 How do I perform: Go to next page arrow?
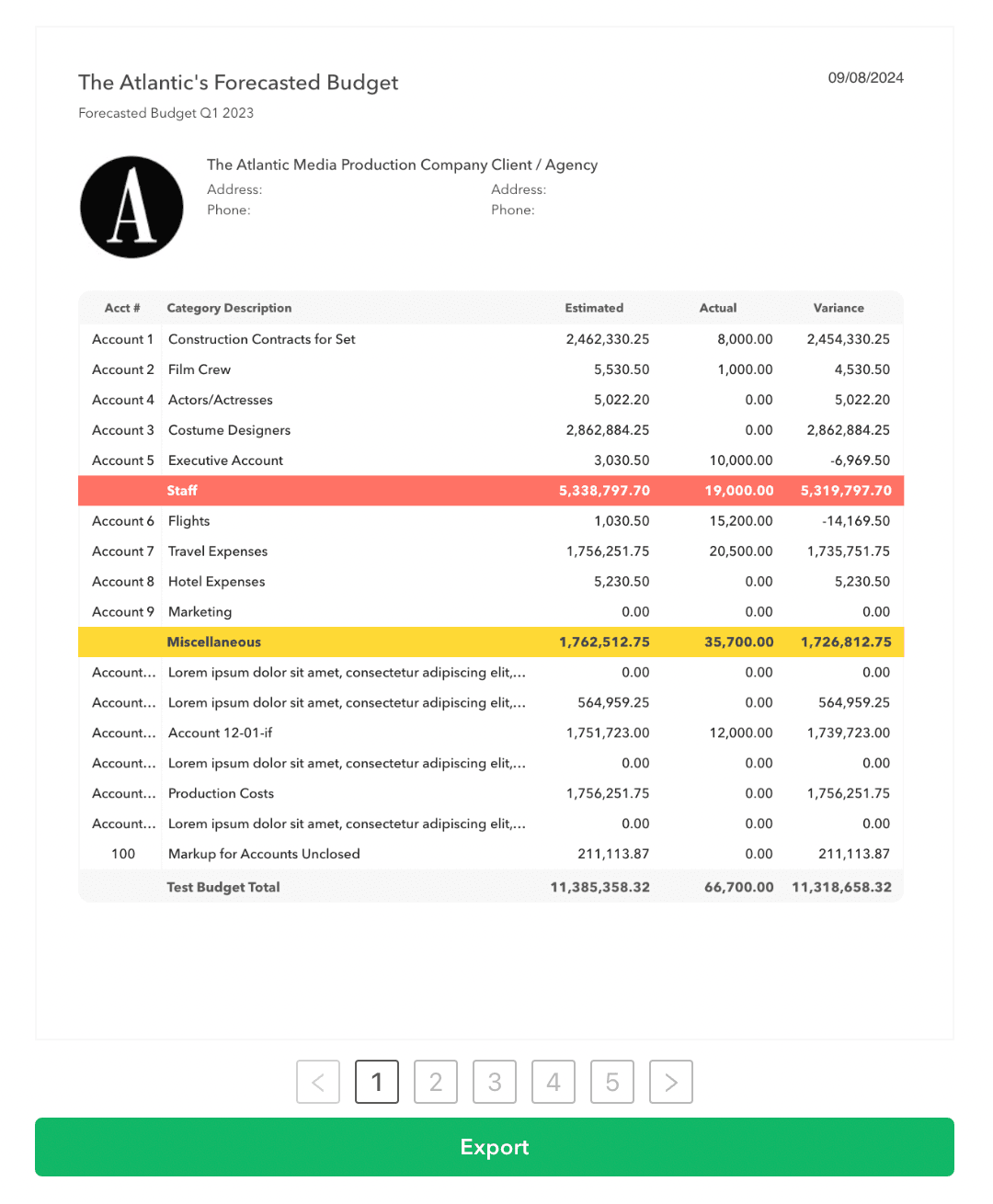tap(671, 1082)
